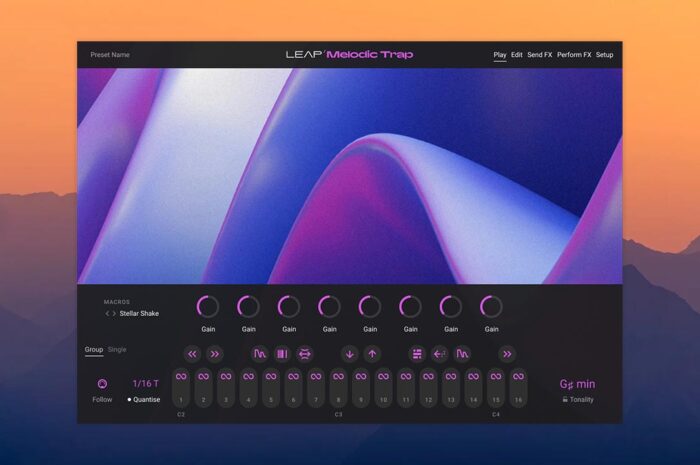Click the shuffle arrows icon above pad 6
The image size is (700, 465).
point(305,354)
